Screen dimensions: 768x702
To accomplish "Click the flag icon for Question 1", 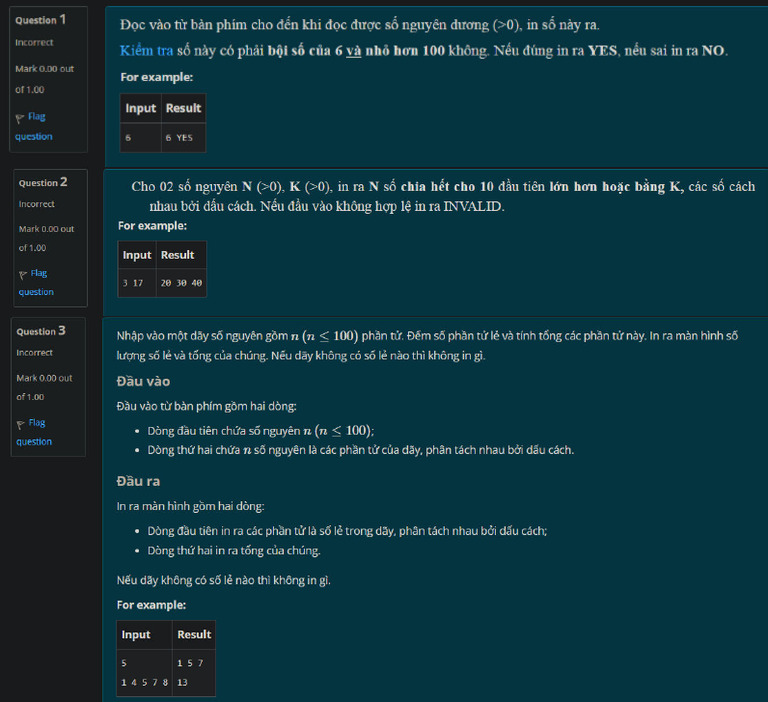I will tap(20, 117).
